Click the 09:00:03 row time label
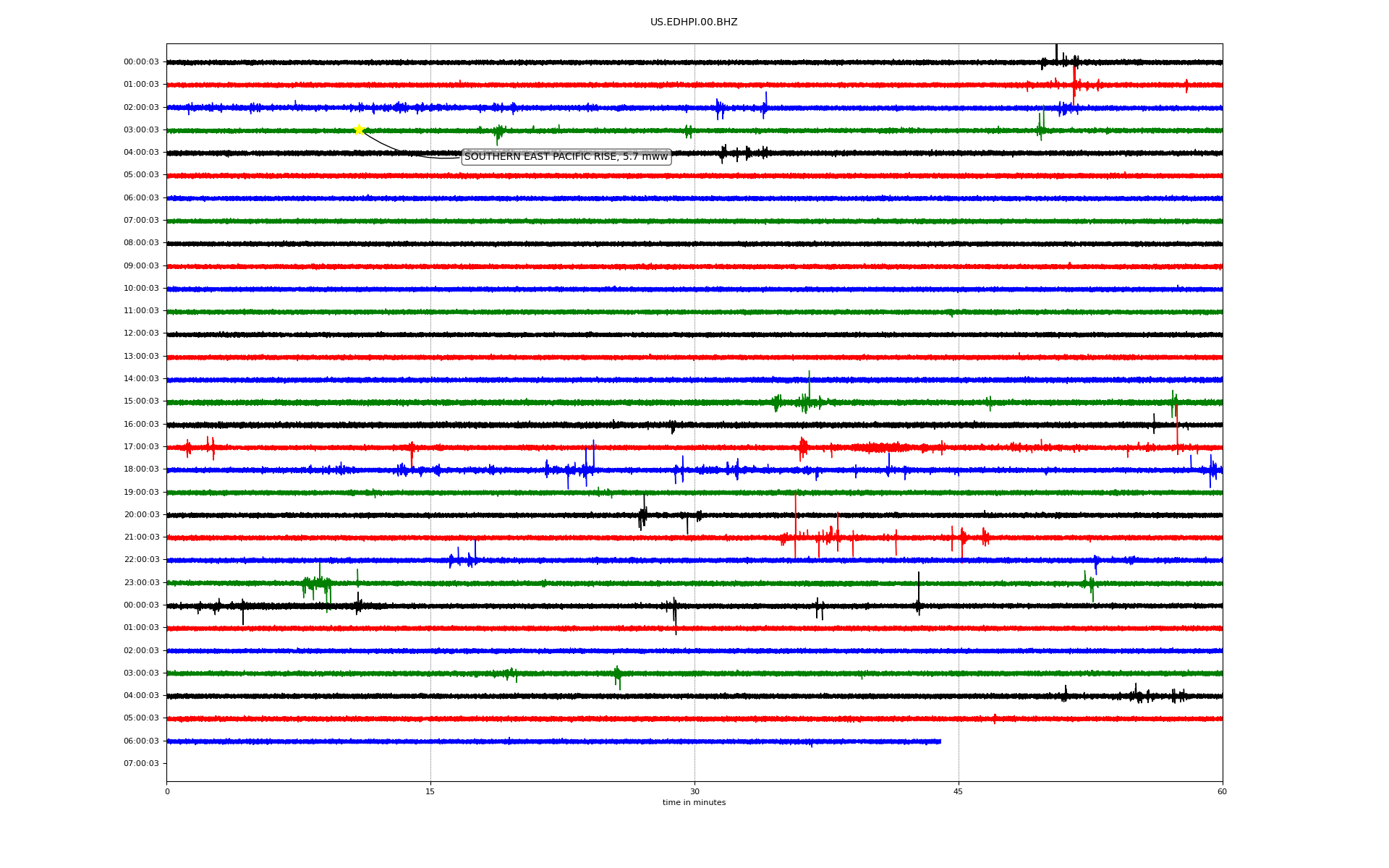Screen dimensions: 1389x868 pos(141,266)
